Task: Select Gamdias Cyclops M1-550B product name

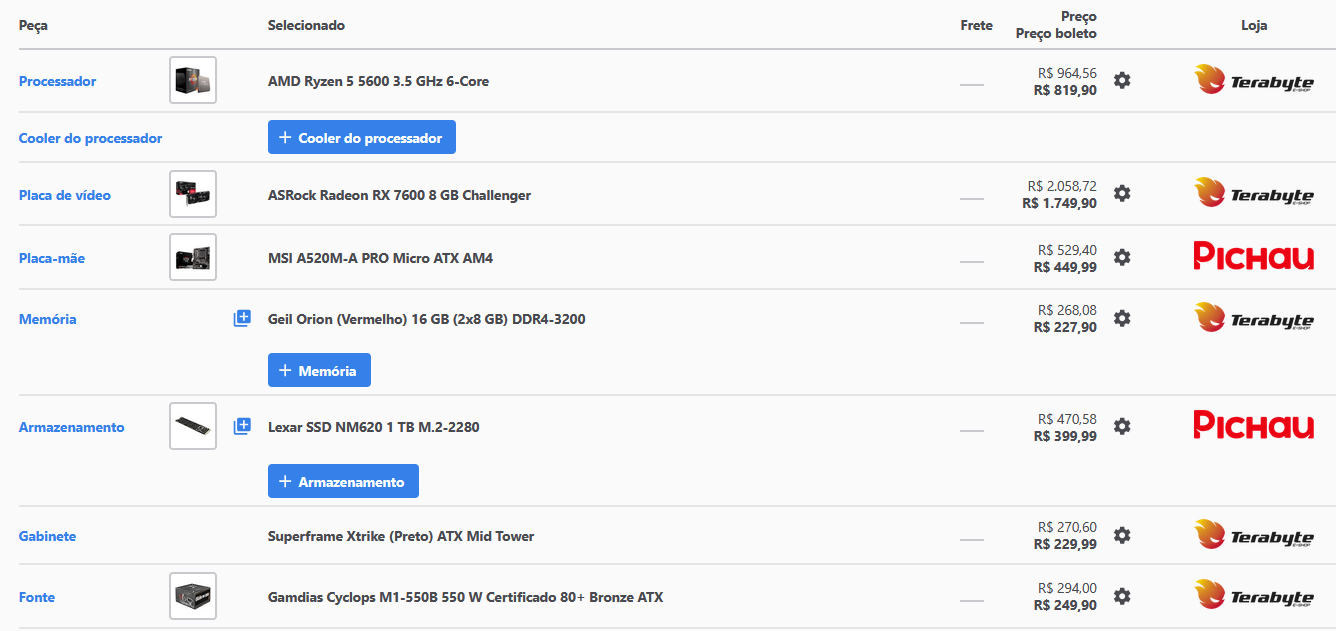Action: coord(465,597)
